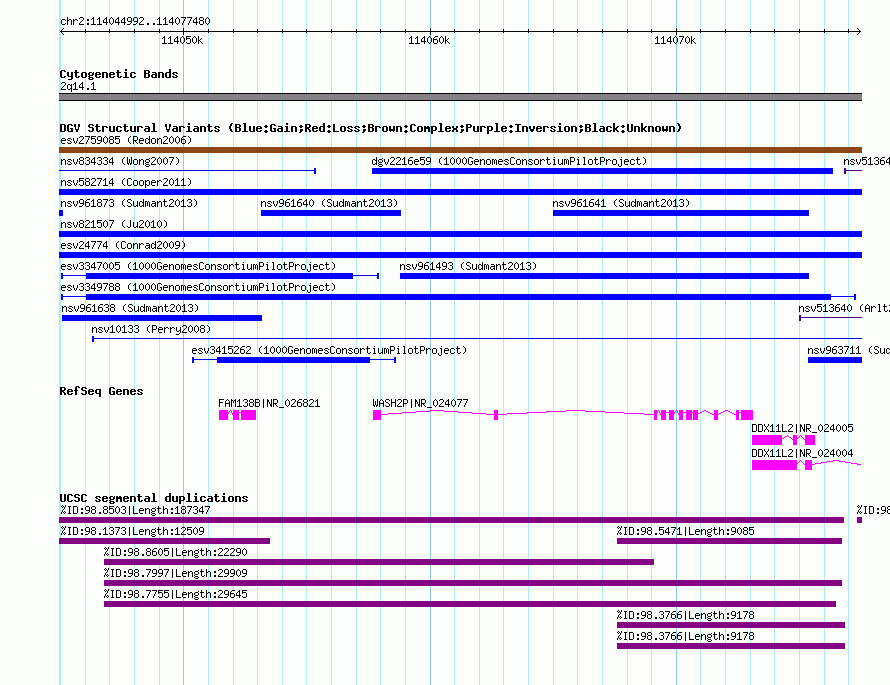890x685 pixels.
Task: Click the nsv10133 (Perry2008) label
Action: pos(151,329)
